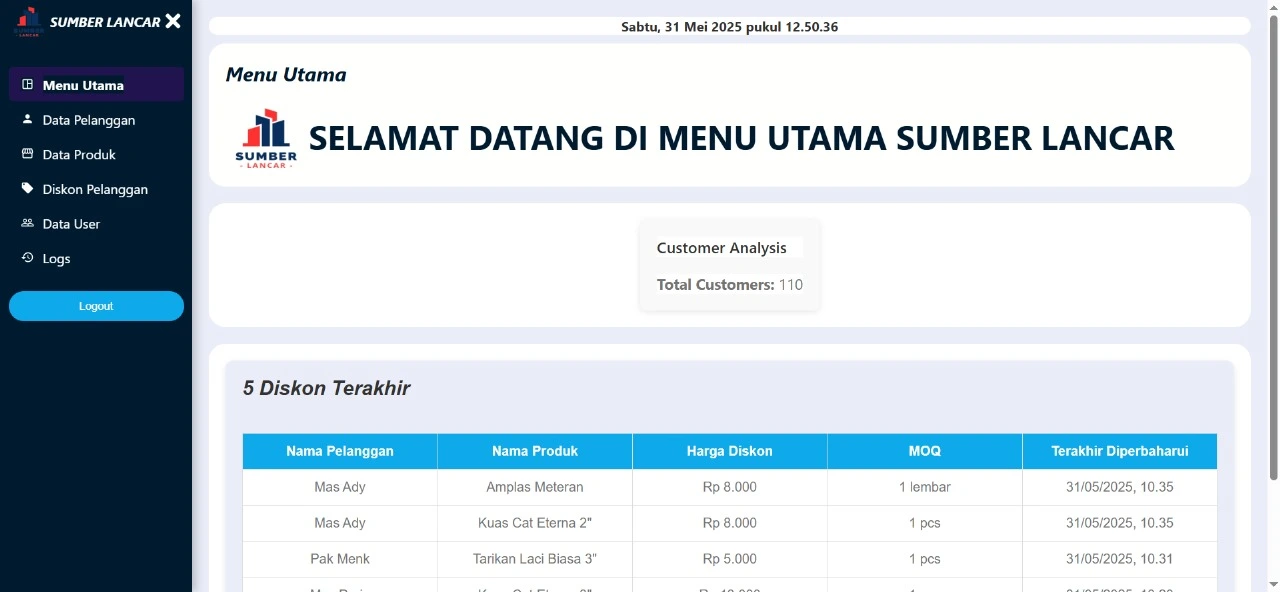The image size is (1280, 592).
Task: Click the Data Produk icon in sidebar
Action: pos(25,154)
